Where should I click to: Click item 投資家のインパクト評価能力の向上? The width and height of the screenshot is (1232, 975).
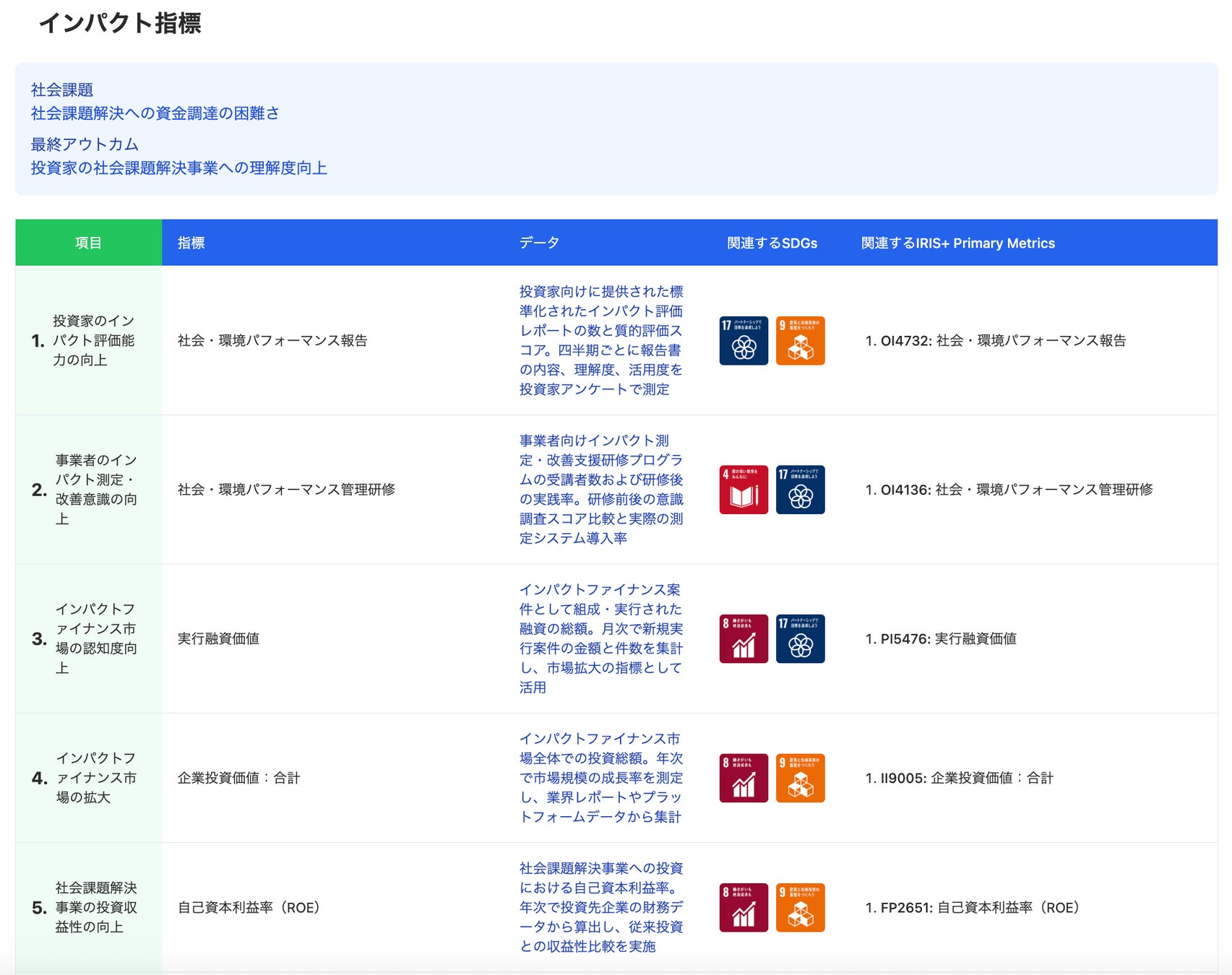click(x=93, y=340)
